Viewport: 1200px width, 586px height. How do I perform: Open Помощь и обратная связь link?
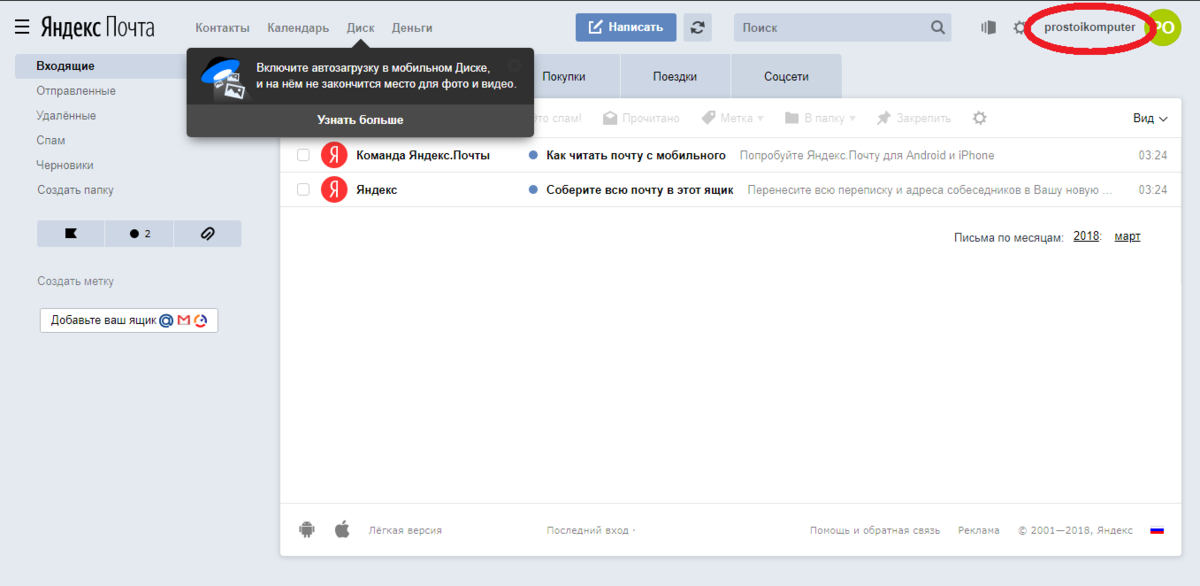(x=875, y=530)
